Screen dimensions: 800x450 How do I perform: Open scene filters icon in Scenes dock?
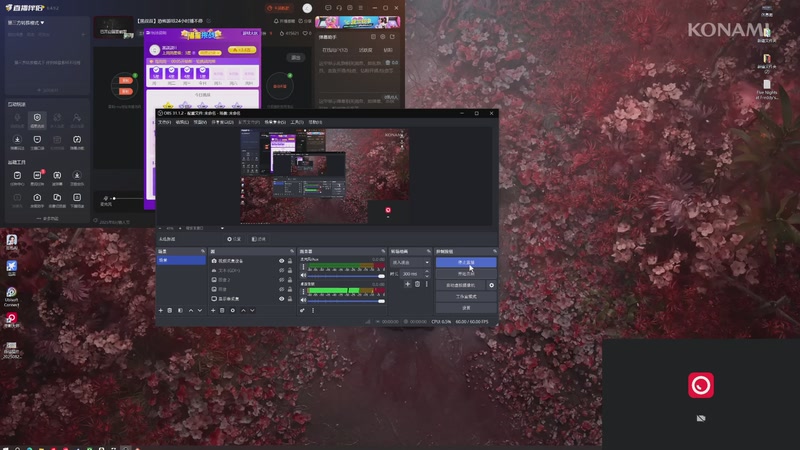click(x=180, y=310)
